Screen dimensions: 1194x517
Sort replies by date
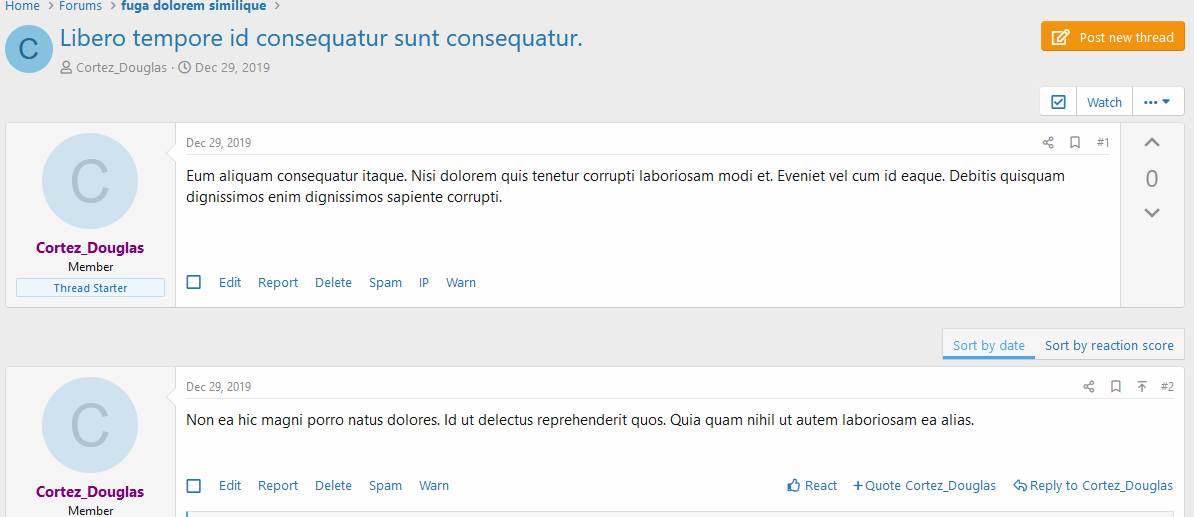tap(988, 346)
